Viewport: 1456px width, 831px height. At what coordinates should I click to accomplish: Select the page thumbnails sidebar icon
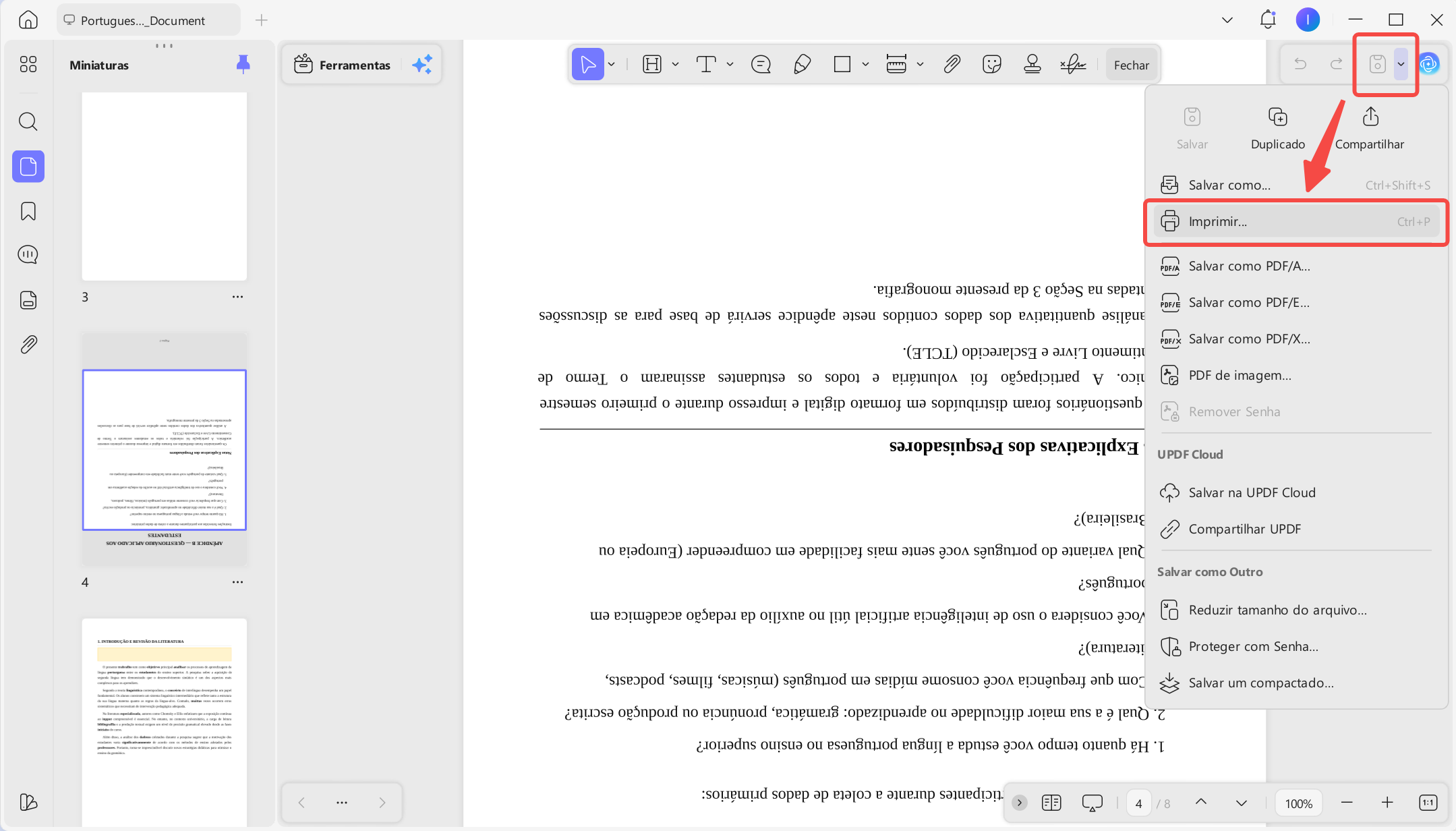[x=28, y=166]
